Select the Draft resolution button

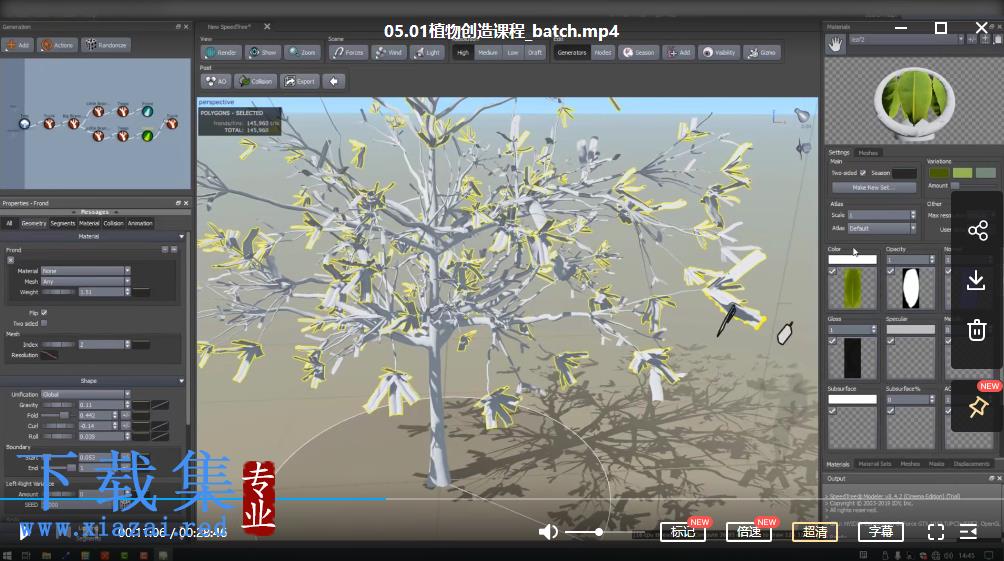pos(535,53)
